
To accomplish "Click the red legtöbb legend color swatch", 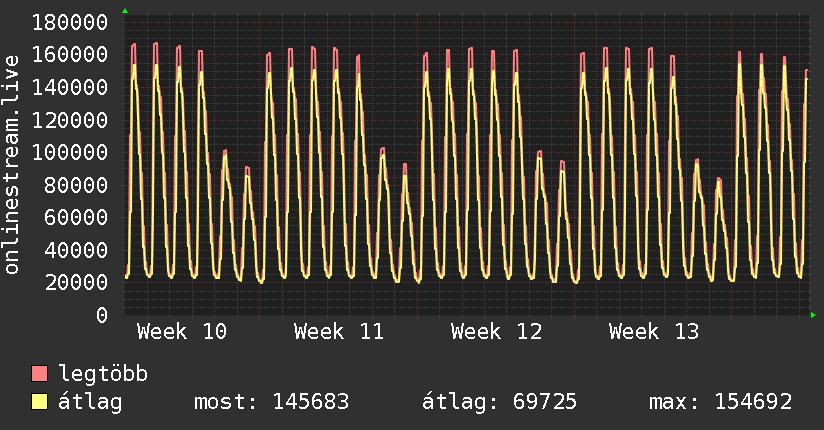I will (40, 375).
